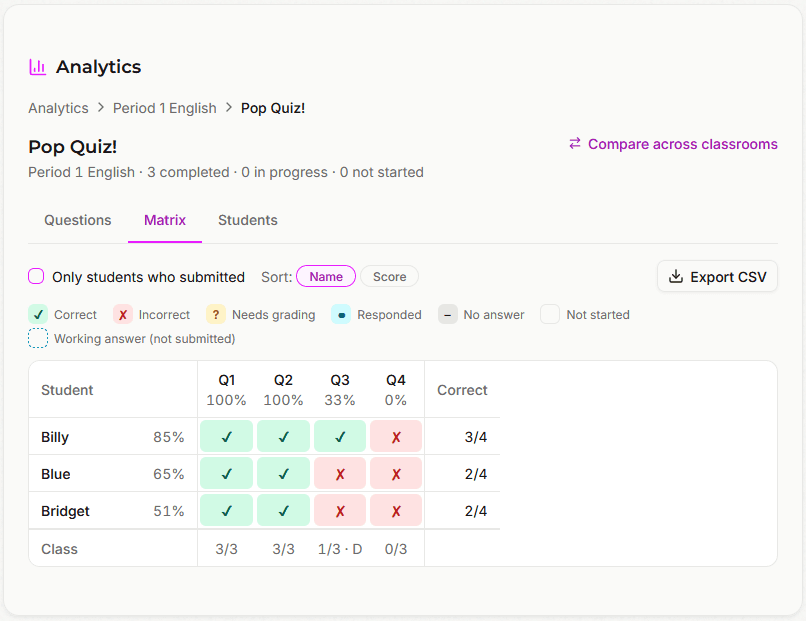Click the green Correct legend checkmark icon
This screenshot has width=806, height=621.
38,315
